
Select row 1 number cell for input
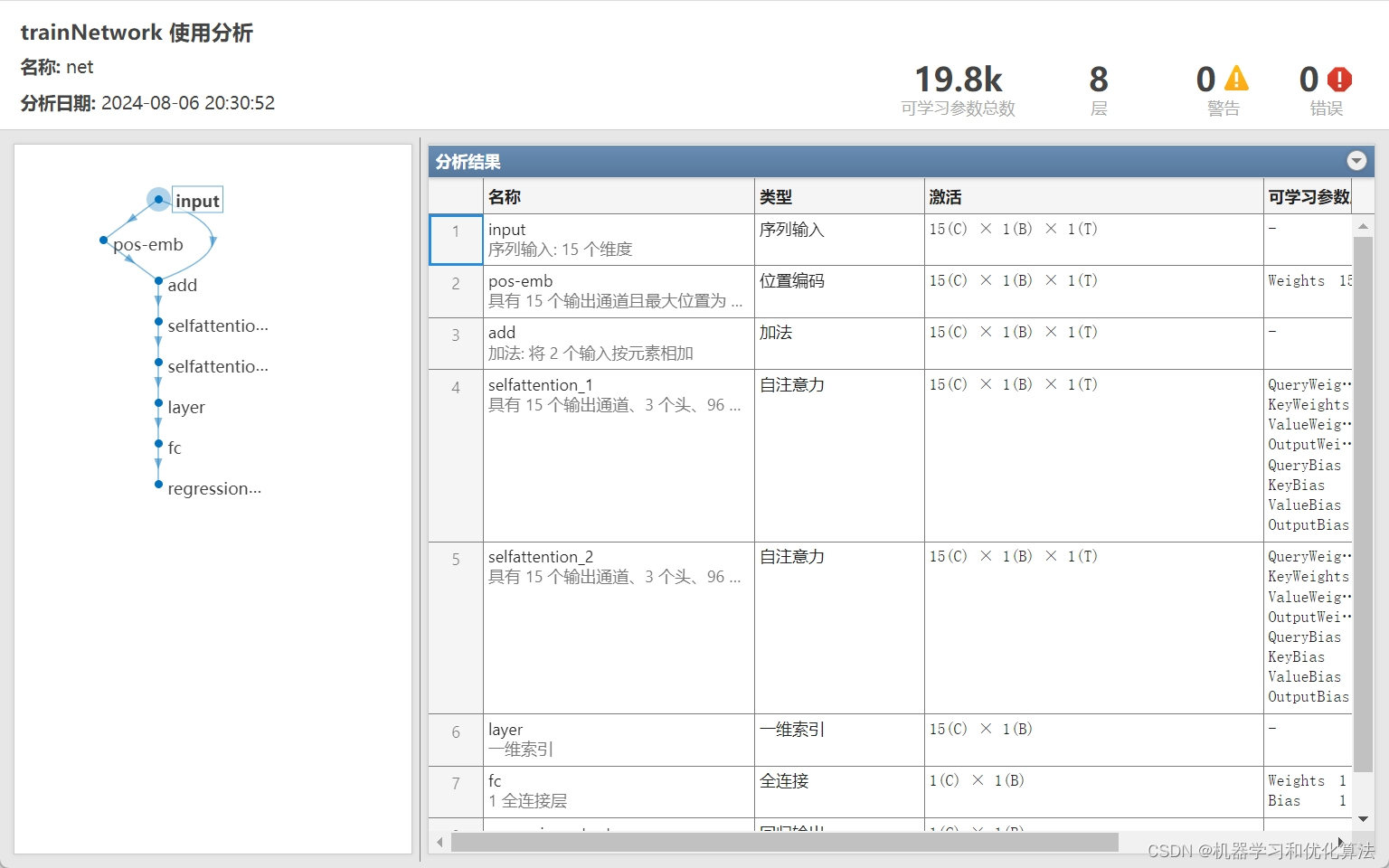(456, 240)
